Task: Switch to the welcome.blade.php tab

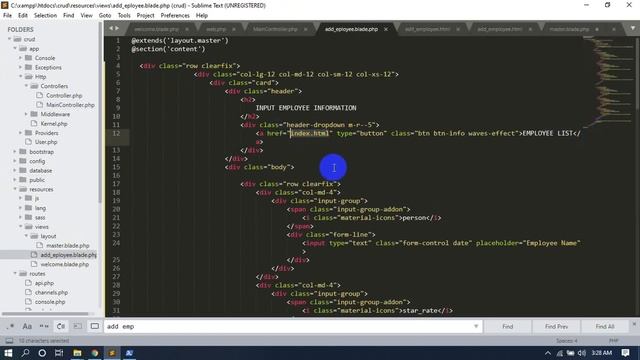Action: [157, 29]
